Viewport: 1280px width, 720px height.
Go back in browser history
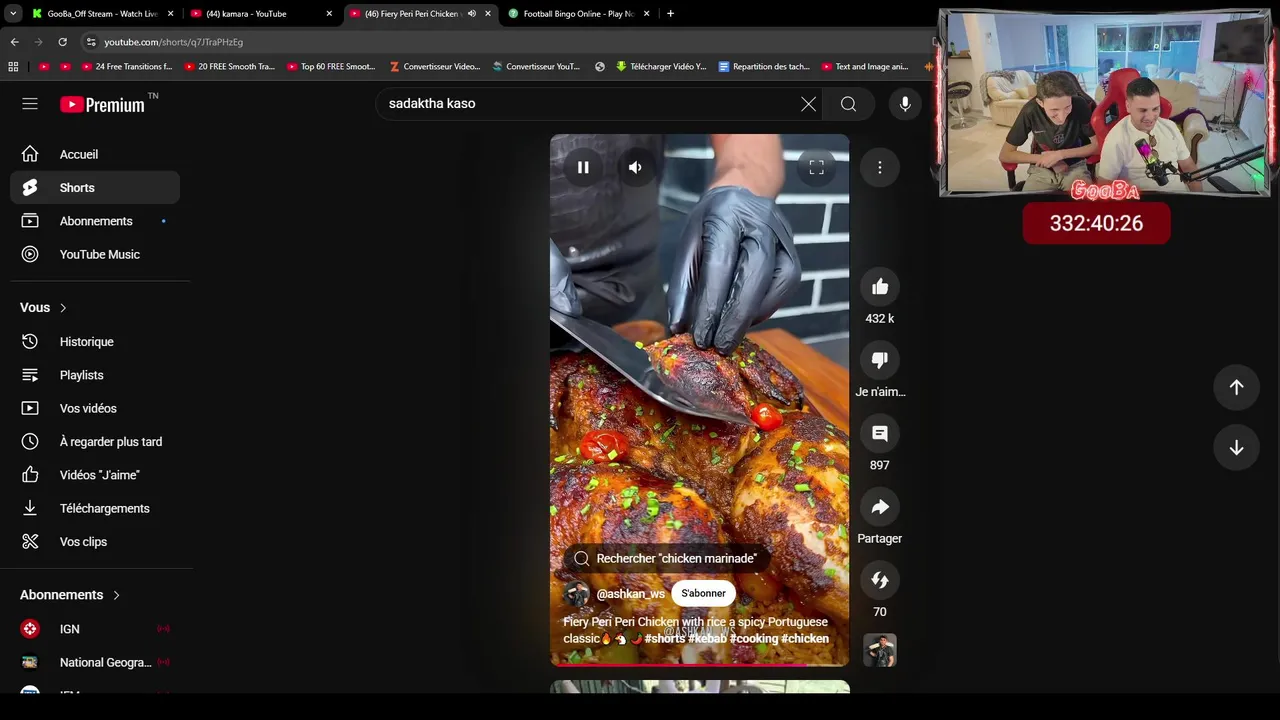click(x=14, y=42)
